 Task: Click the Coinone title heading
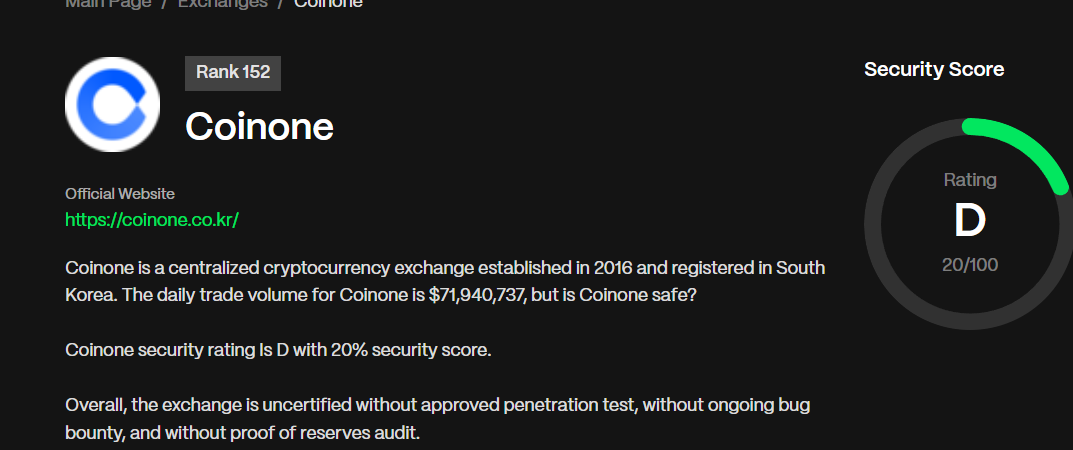click(x=259, y=127)
